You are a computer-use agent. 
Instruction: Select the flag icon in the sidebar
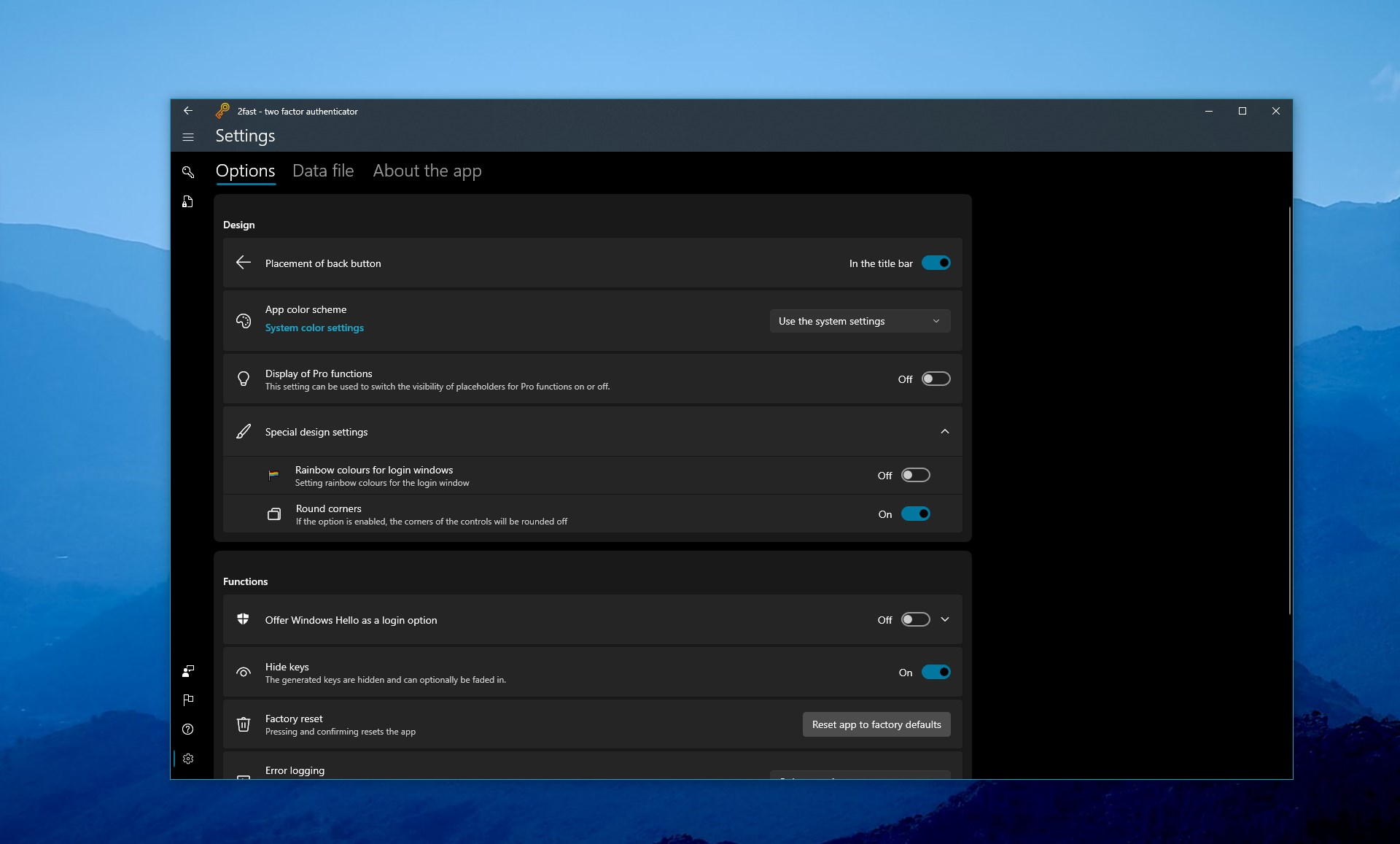click(188, 700)
